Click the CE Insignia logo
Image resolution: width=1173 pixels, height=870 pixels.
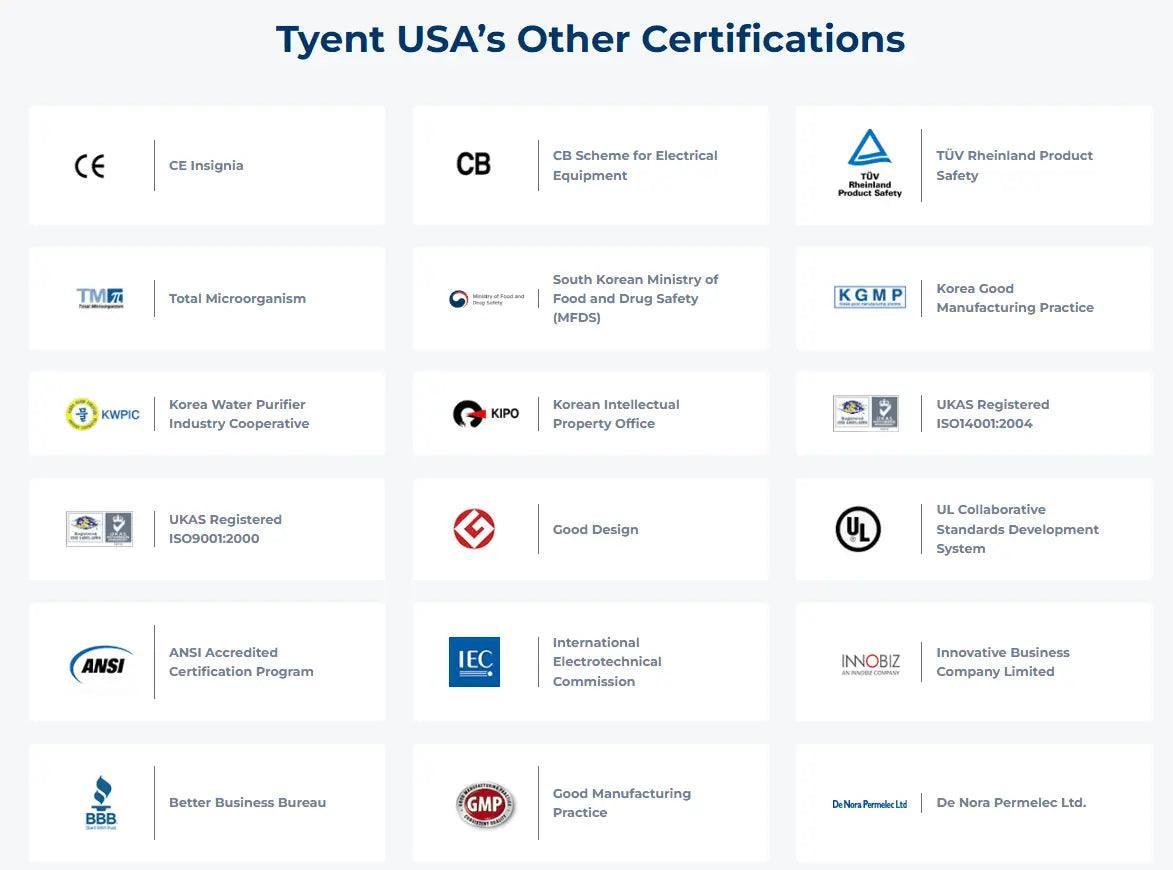tap(90, 166)
